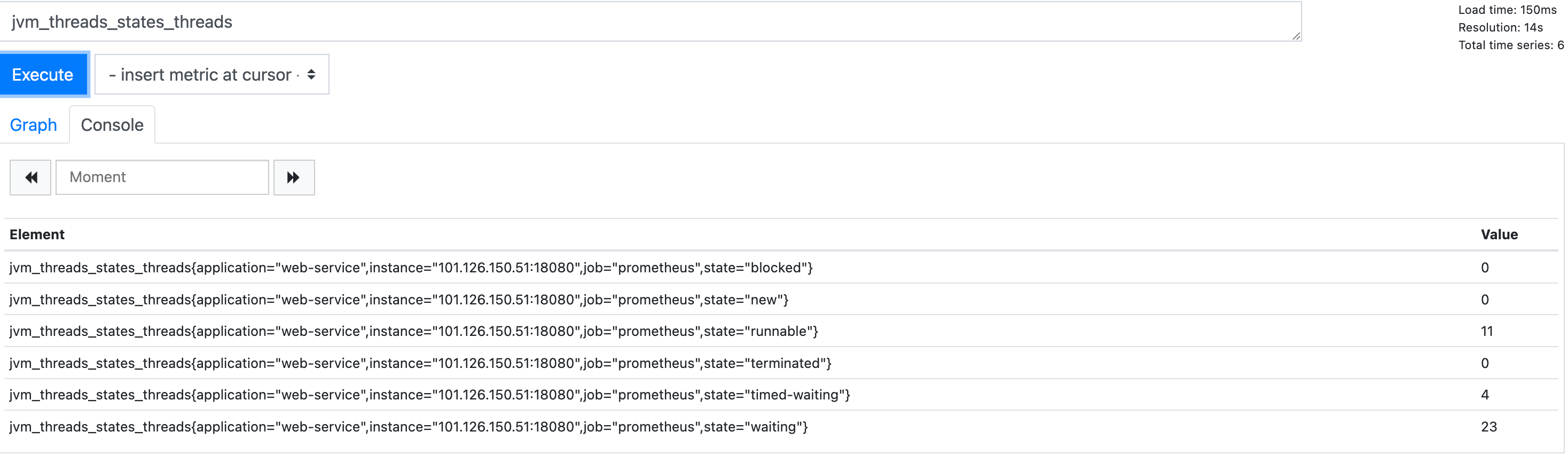Click the forward double-arrow time button
This screenshot has height=455, width=1568.
(293, 177)
